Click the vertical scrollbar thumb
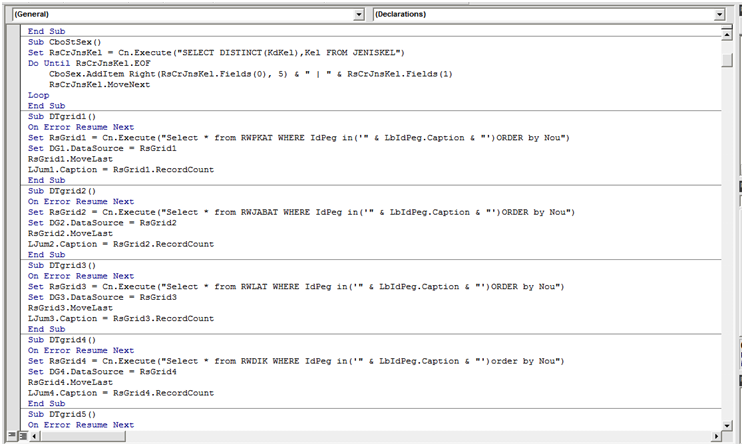The image size is (744, 446). [727, 60]
